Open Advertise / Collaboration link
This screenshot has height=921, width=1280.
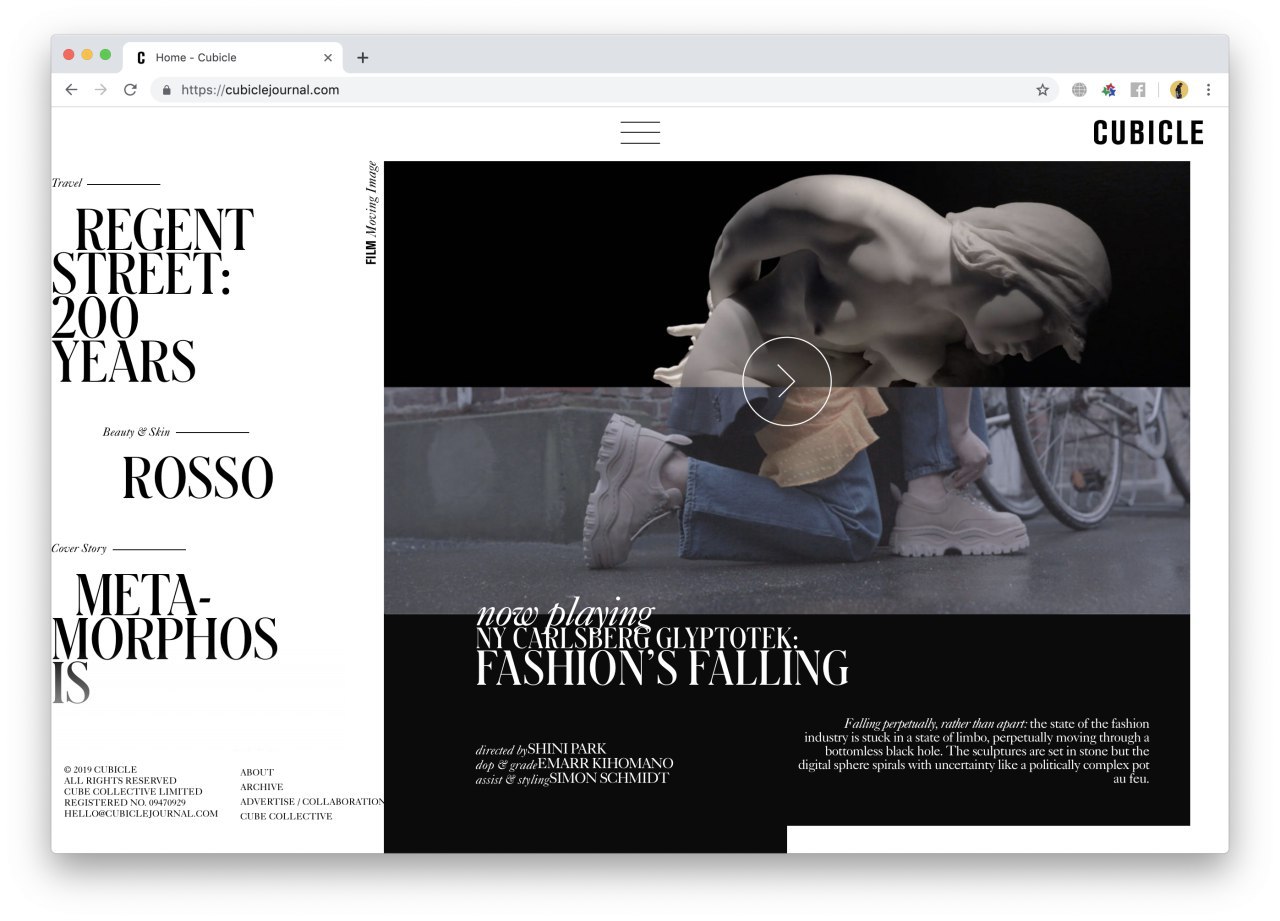coord(312,801)
